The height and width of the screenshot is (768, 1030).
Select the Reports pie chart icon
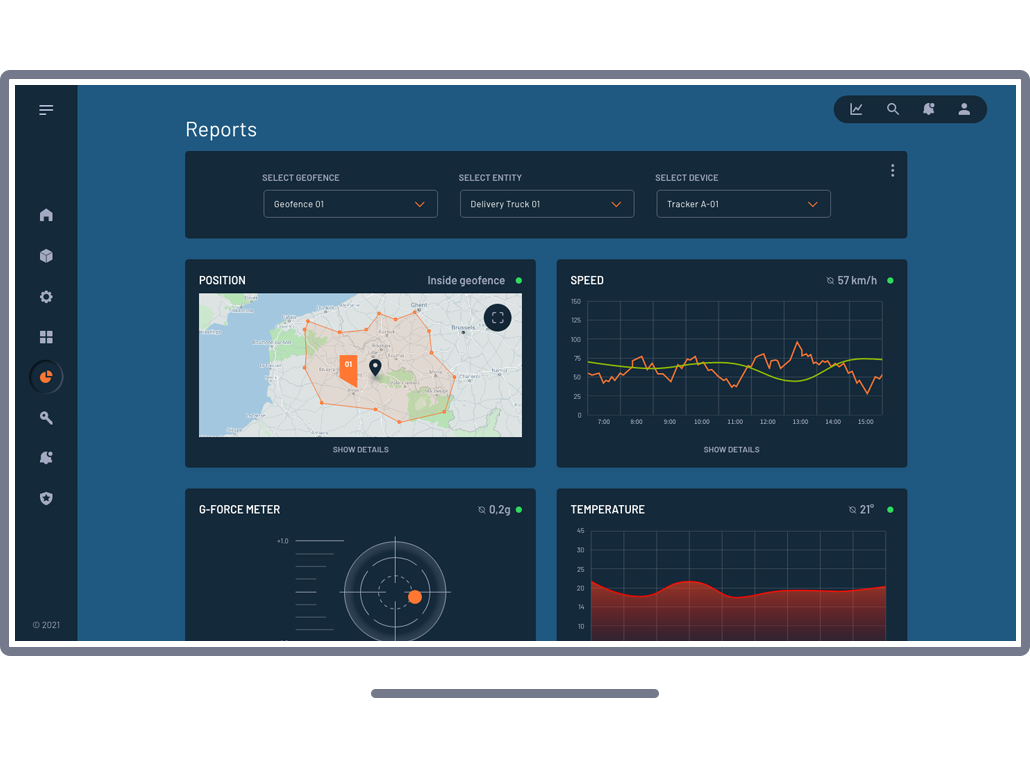click(46, 377)
